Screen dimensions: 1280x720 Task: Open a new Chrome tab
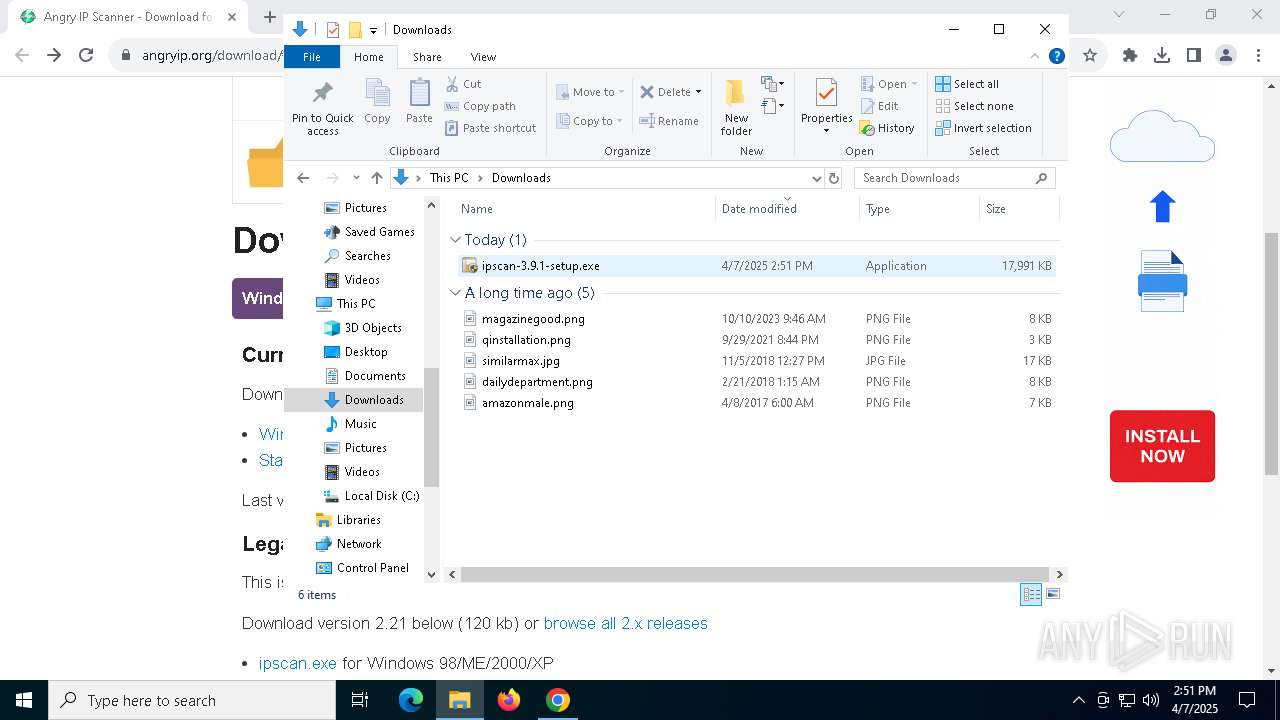pyautogui.click(x=269, y=16)
